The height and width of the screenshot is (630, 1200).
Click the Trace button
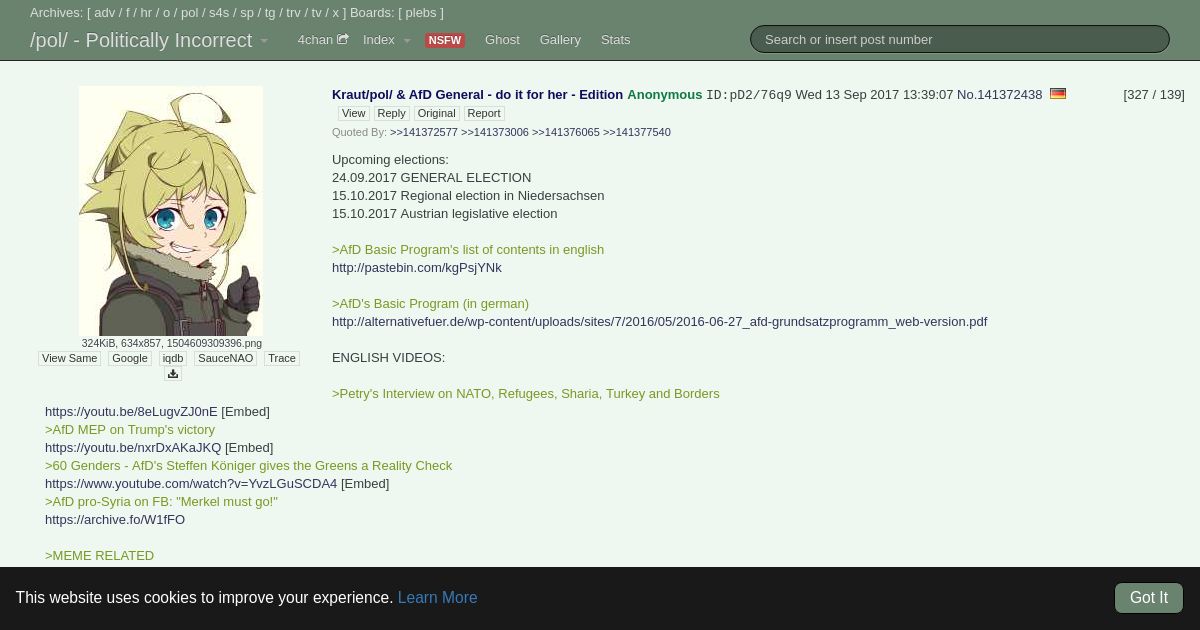(x=282, y=358)
